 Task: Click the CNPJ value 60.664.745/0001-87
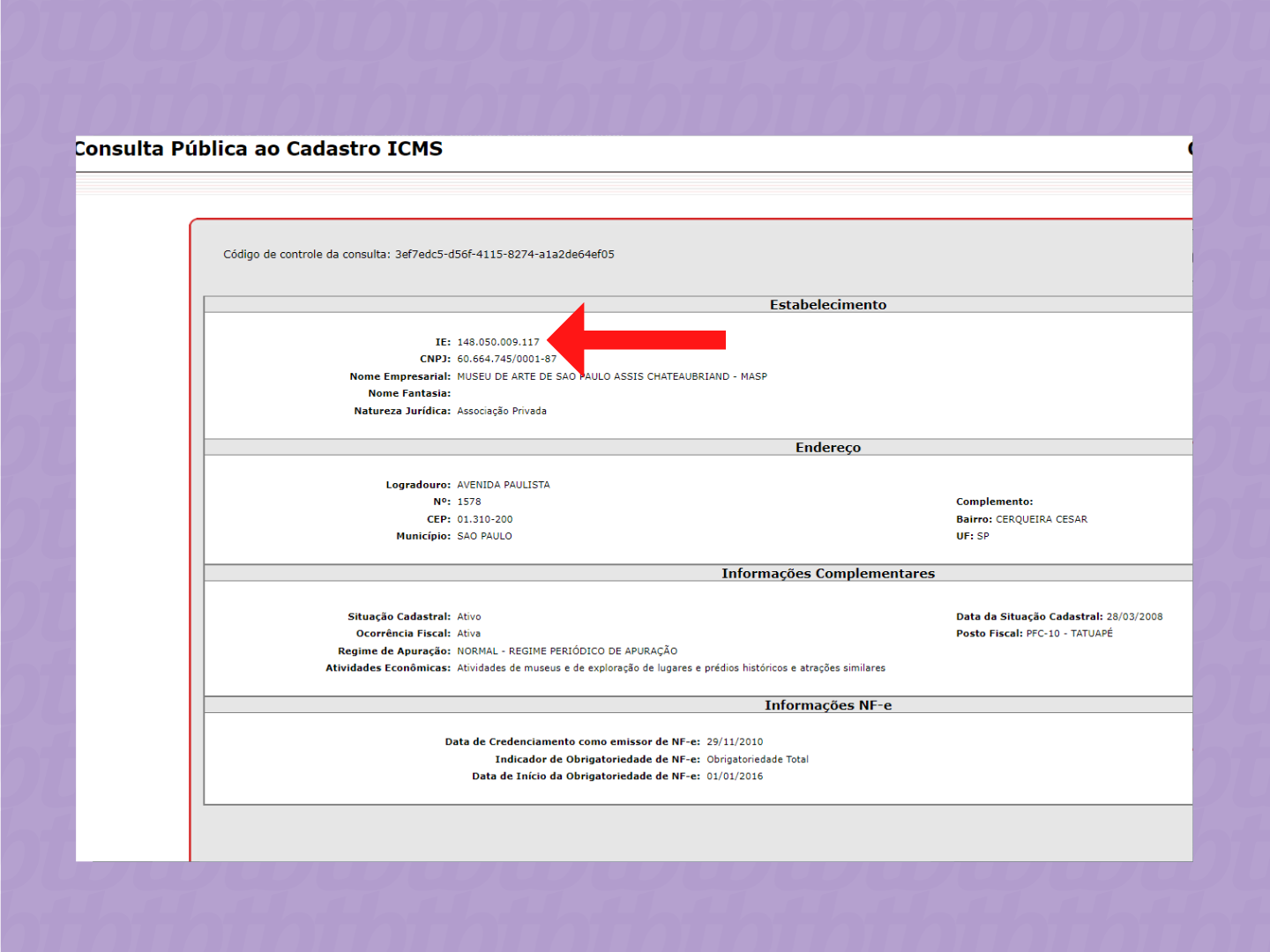pos(506,359)
